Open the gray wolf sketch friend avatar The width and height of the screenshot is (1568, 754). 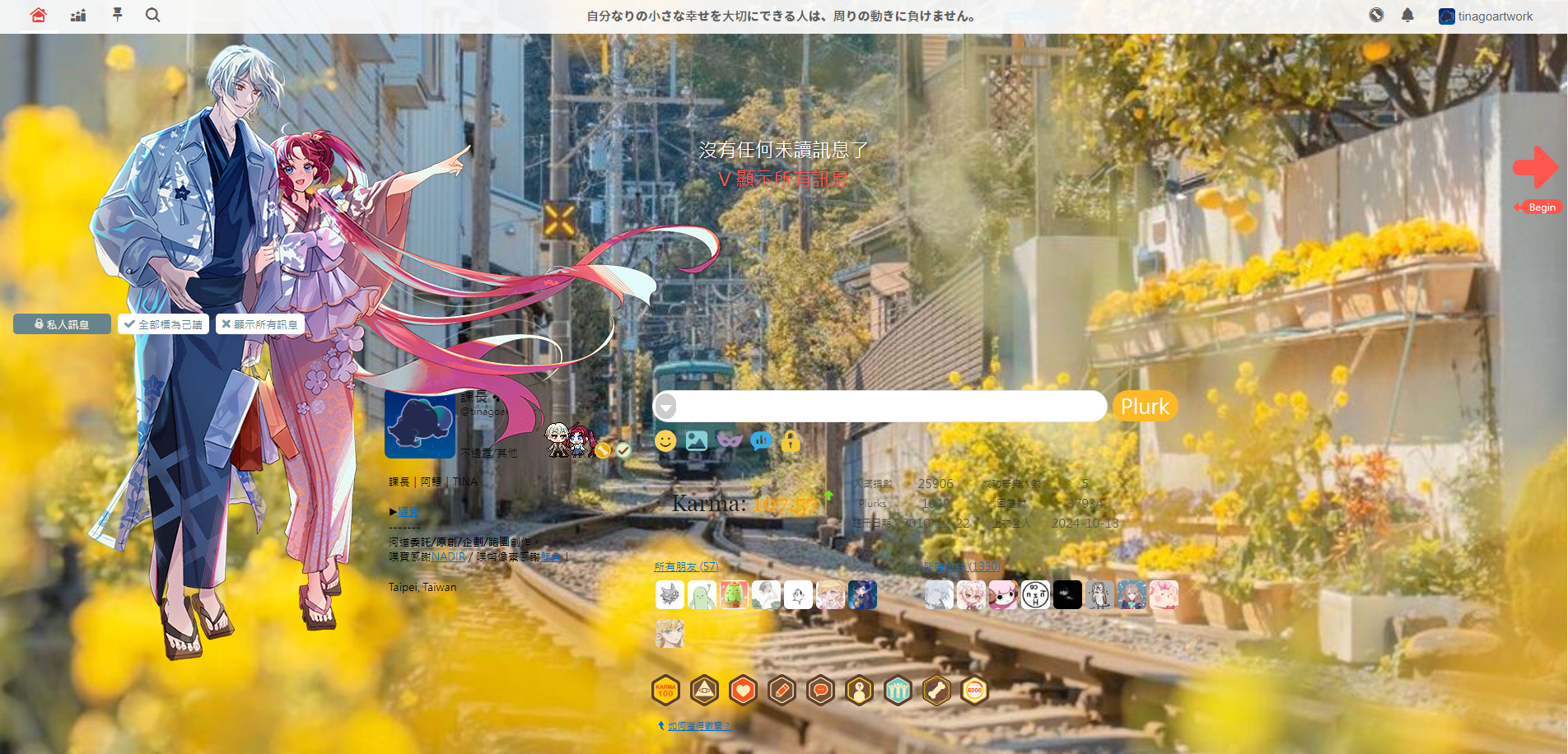(670, 594)
